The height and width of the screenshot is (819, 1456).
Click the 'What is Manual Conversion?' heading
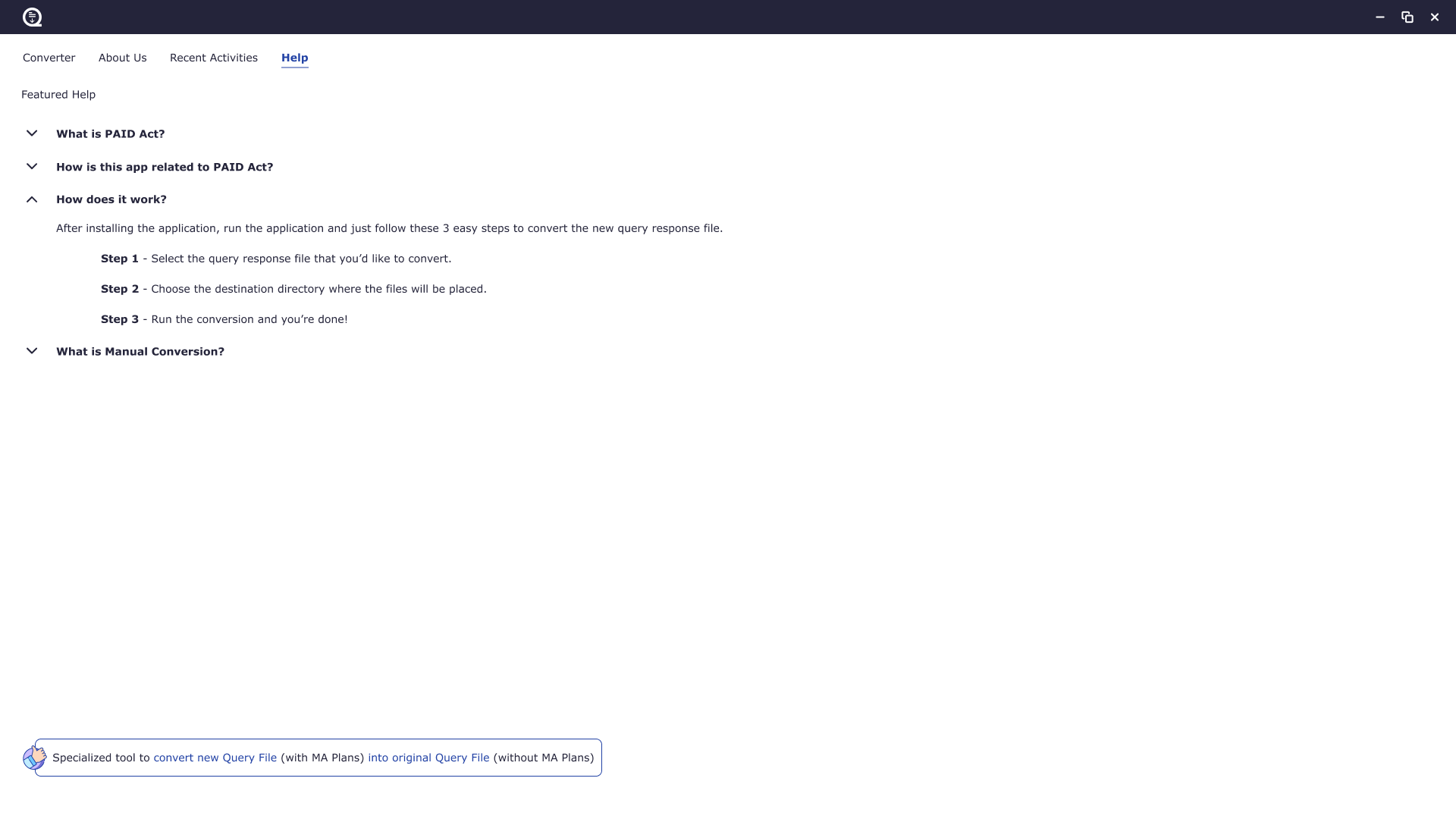(140, 351)
